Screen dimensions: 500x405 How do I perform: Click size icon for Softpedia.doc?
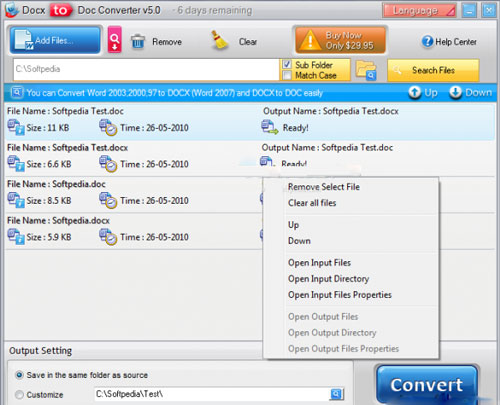click(16, 200)
